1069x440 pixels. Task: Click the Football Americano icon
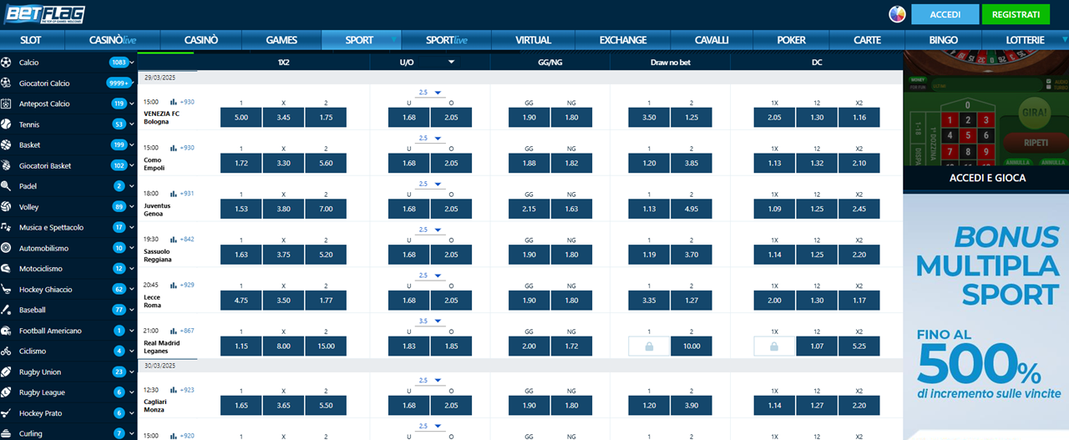click(7, 330)
